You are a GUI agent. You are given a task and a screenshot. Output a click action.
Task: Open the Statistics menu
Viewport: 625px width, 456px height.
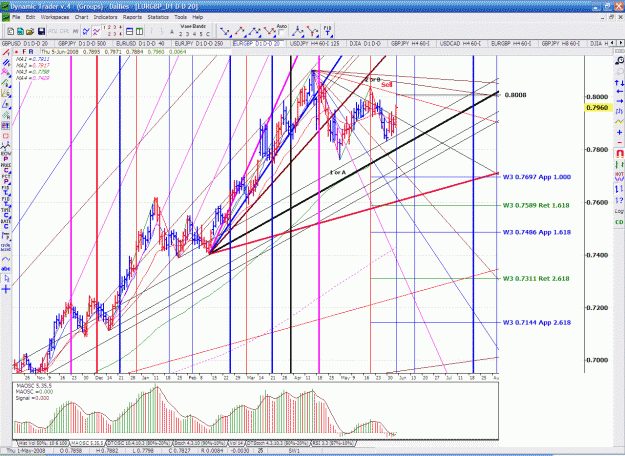pyautogui.click(x=158, y=17)
